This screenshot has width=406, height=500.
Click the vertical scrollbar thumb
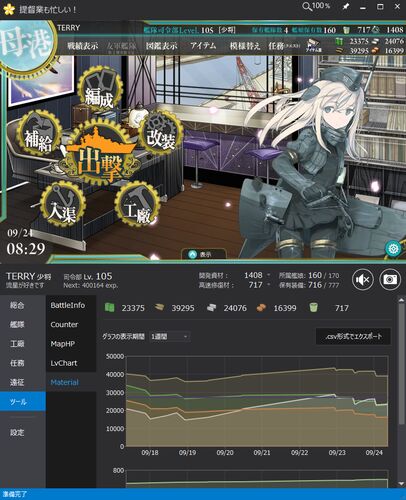click(x=401, y=365)
